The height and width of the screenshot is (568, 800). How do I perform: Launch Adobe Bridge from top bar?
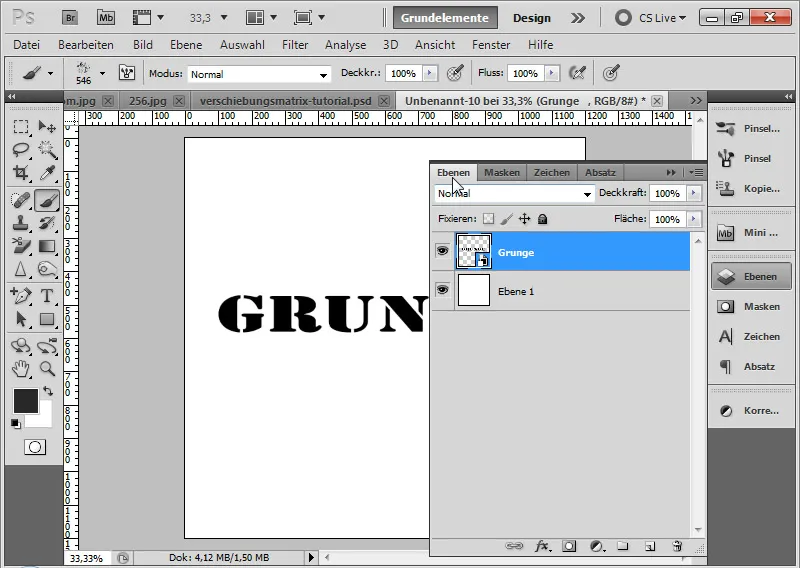(x=70, y=18)
